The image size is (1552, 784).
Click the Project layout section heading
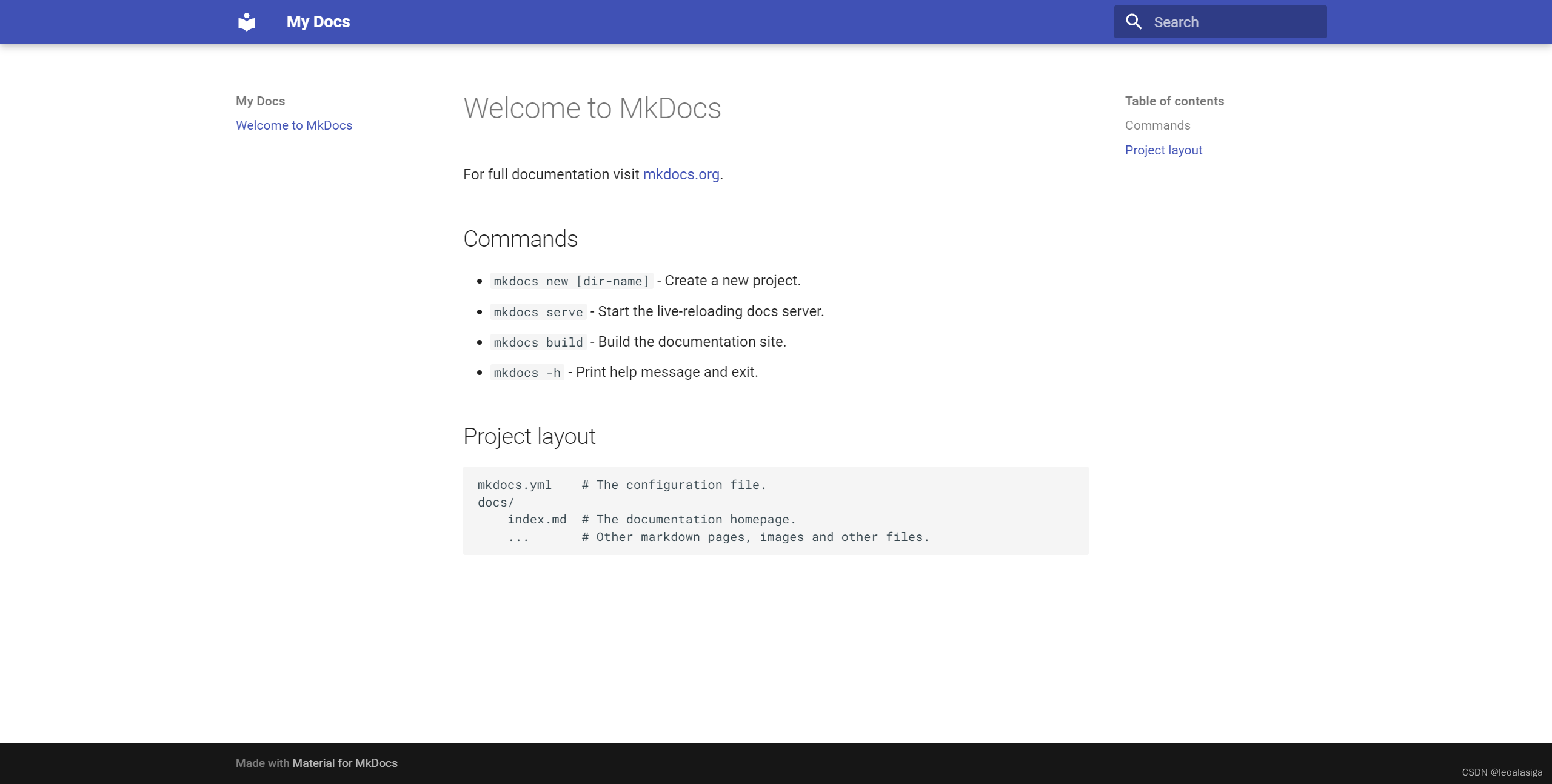529,436
